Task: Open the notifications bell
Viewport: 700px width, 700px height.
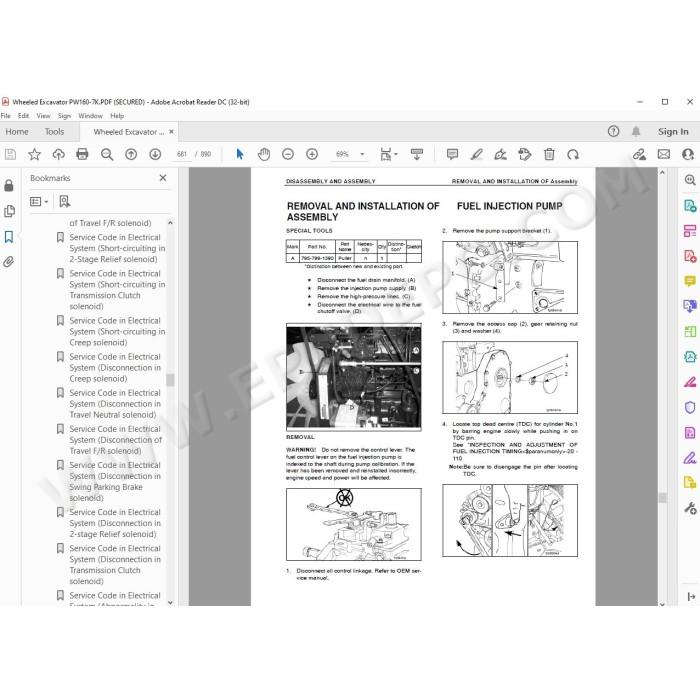Action: [636, 131]
